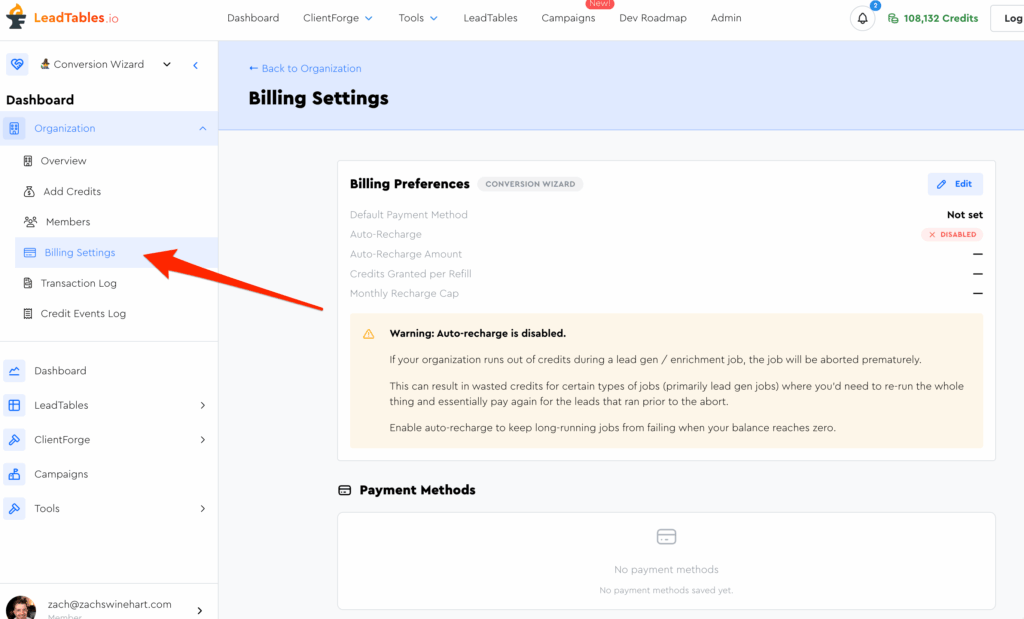The image size is (1024, 619).
Task: Click the heart icon in the sidebar
Action: [17, 64]
